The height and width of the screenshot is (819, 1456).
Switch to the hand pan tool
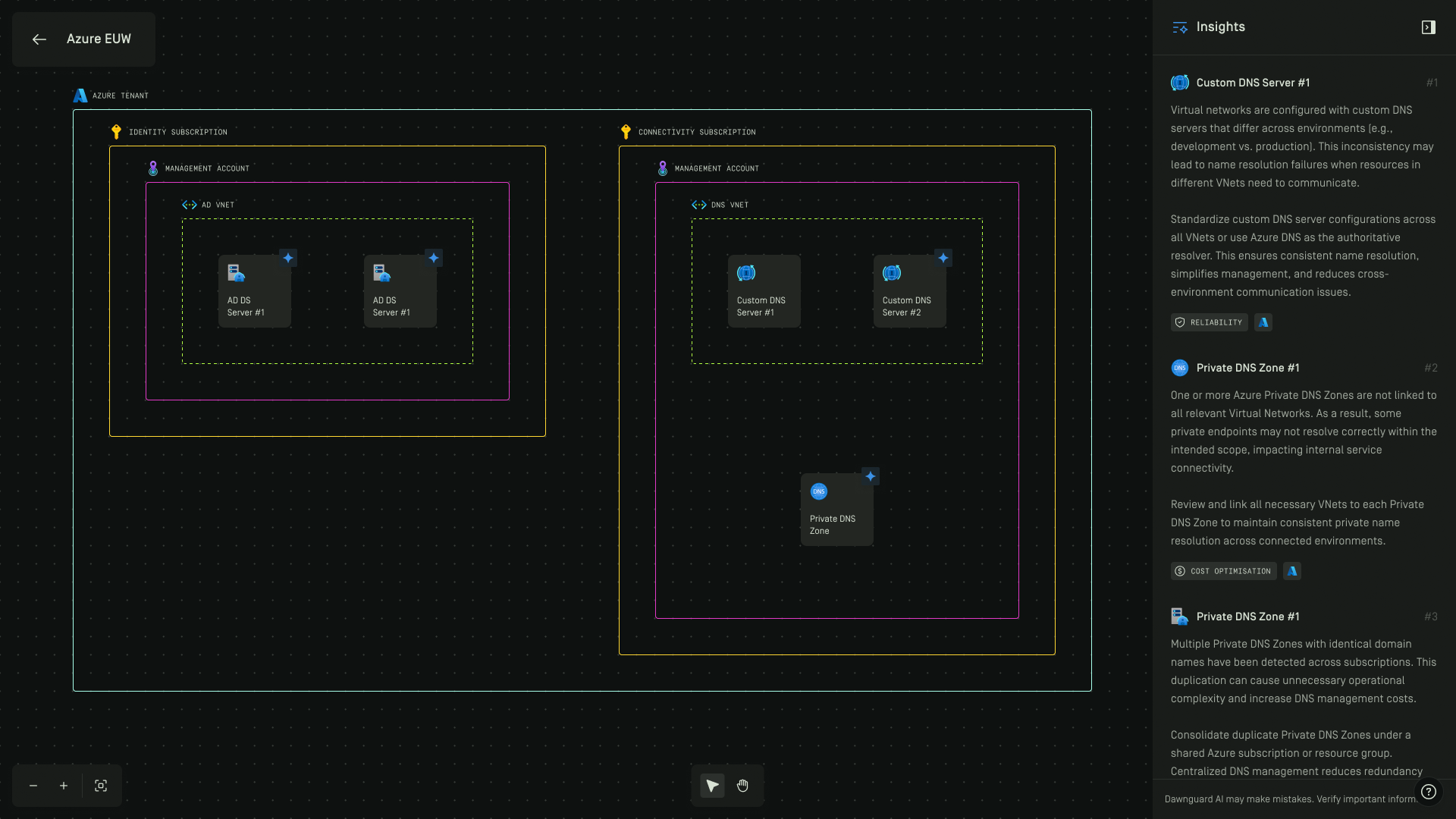pyautogui.click(x=742, y=786)
